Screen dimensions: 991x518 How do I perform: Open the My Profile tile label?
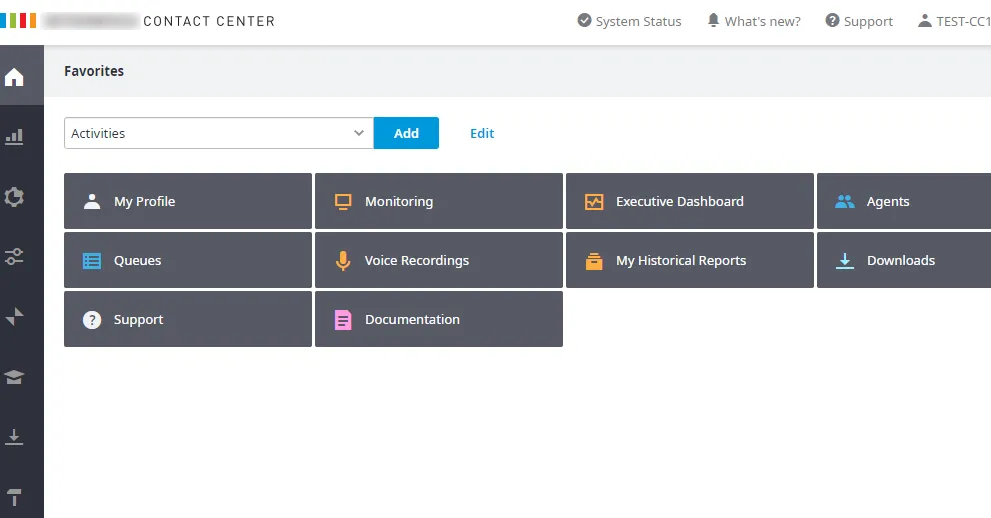(x=145, y=202)
